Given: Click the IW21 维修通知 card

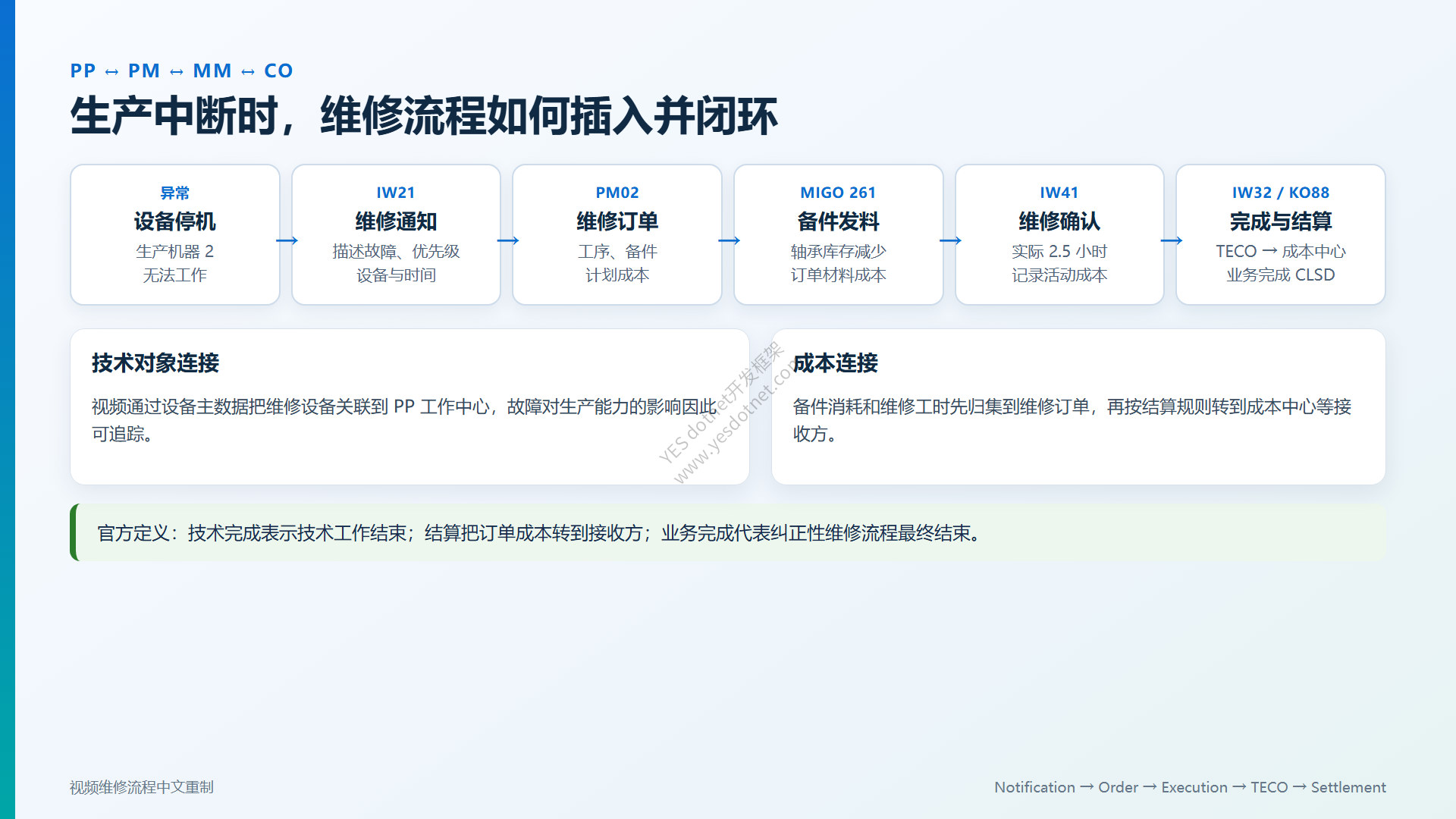Looking at the screenshot, I should coord(396,235).
